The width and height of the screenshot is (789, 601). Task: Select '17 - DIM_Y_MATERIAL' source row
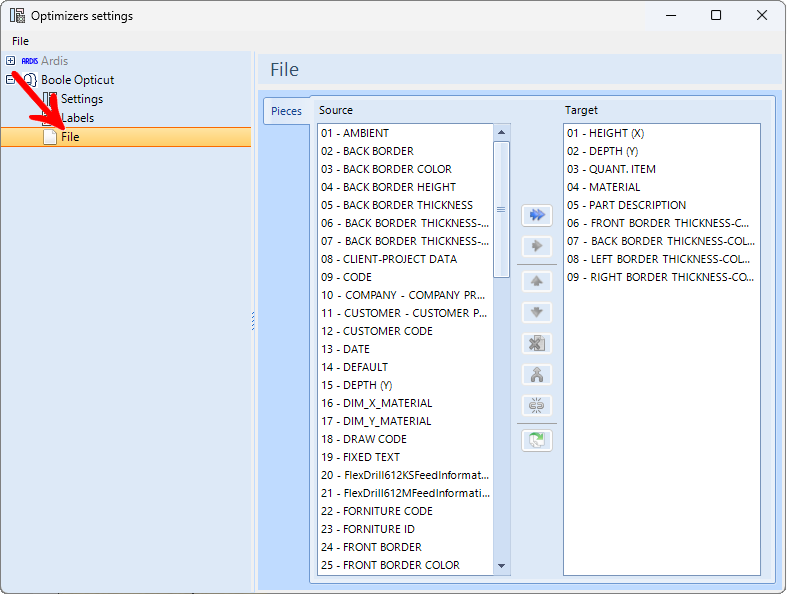tap(406, 421)
